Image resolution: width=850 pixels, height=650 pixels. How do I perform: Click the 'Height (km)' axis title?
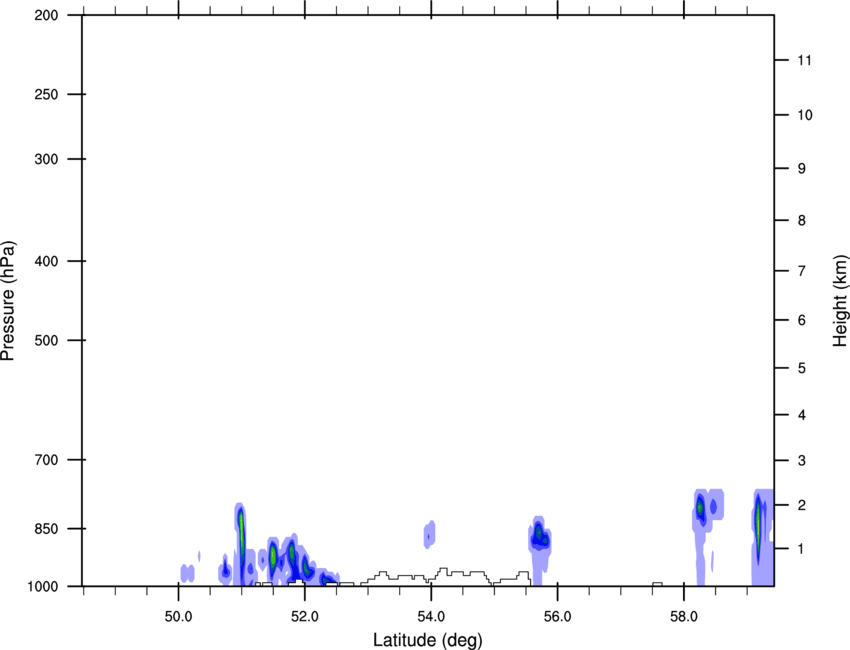[x=840, y=300]
